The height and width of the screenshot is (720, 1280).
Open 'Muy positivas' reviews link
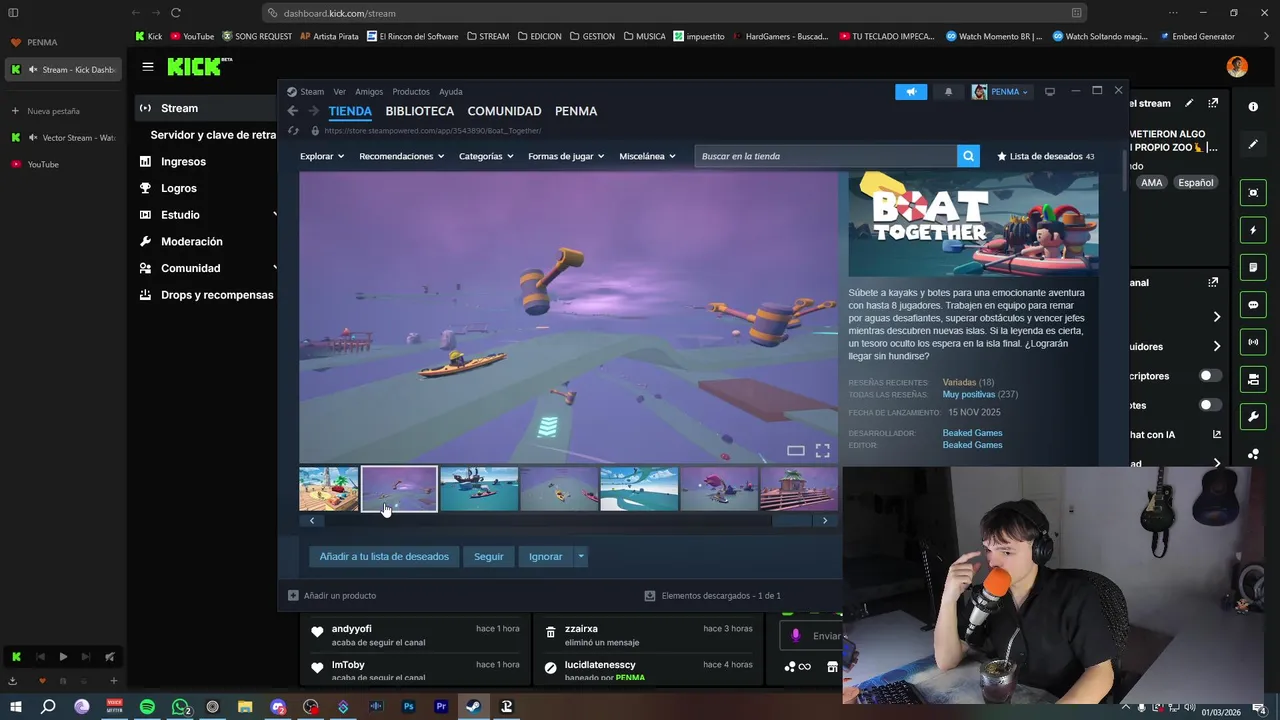[968, 394]
